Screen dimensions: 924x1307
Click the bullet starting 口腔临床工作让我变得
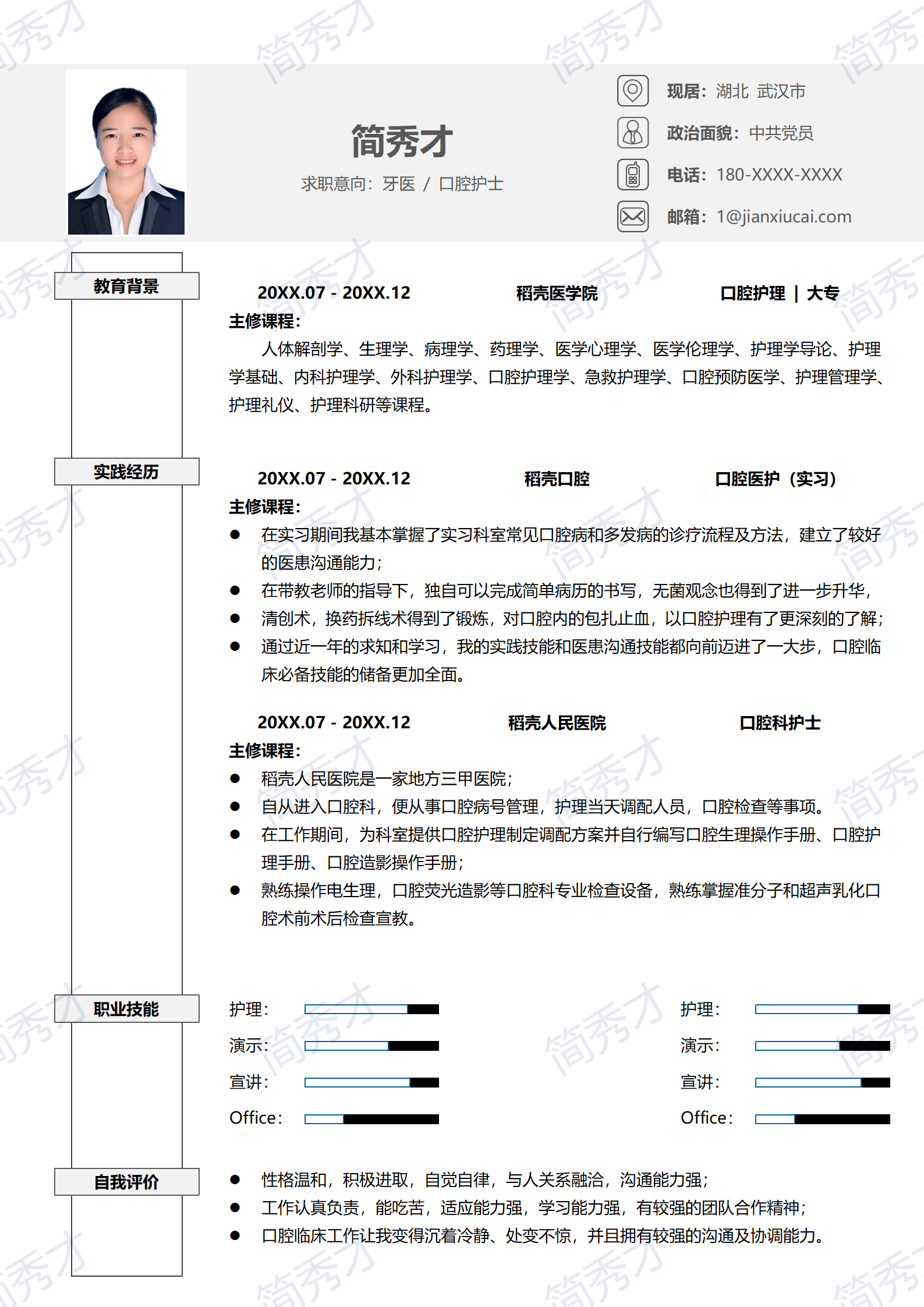point(543,1236)
